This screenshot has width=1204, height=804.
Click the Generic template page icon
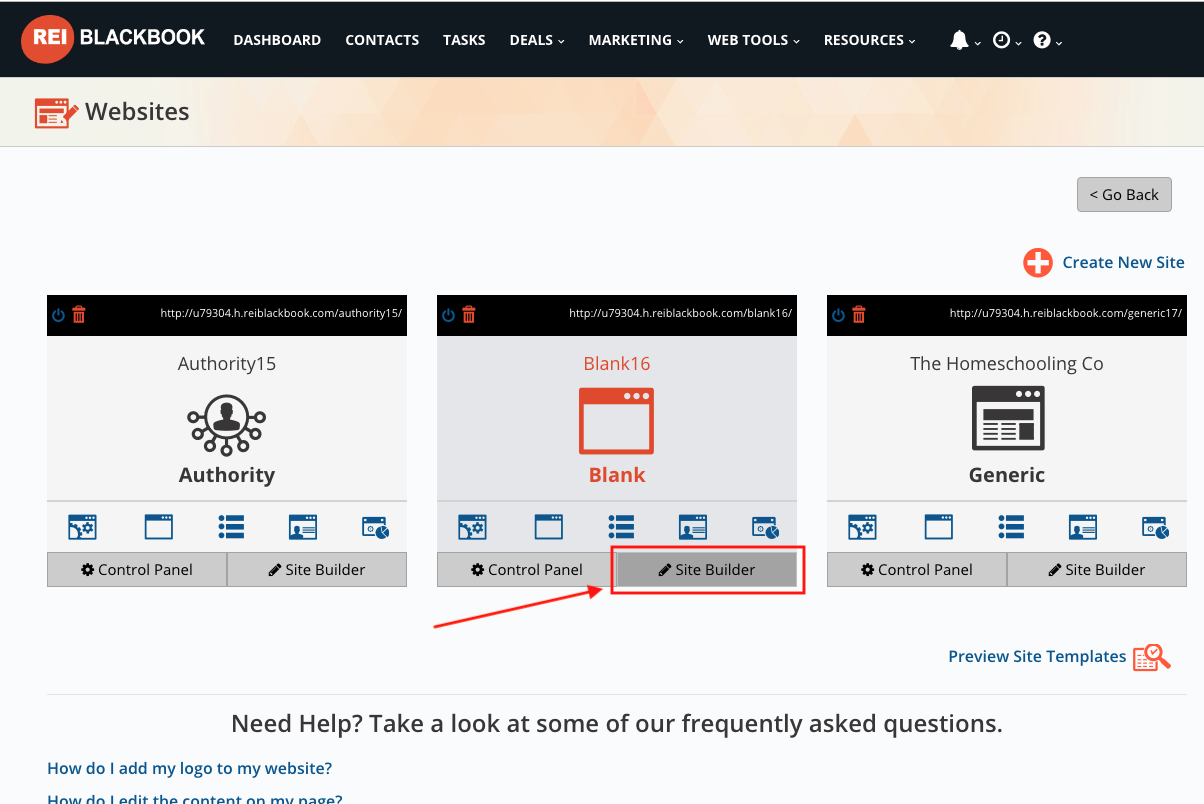point(1008,418)
